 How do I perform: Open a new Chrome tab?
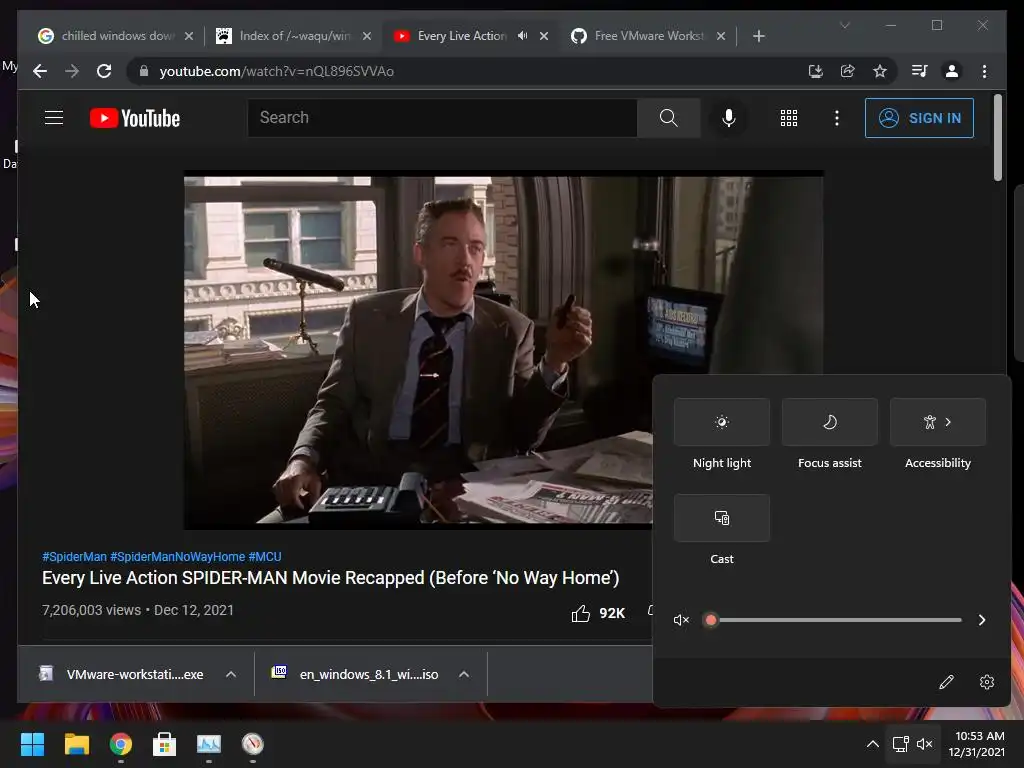[x=758, y=36]
